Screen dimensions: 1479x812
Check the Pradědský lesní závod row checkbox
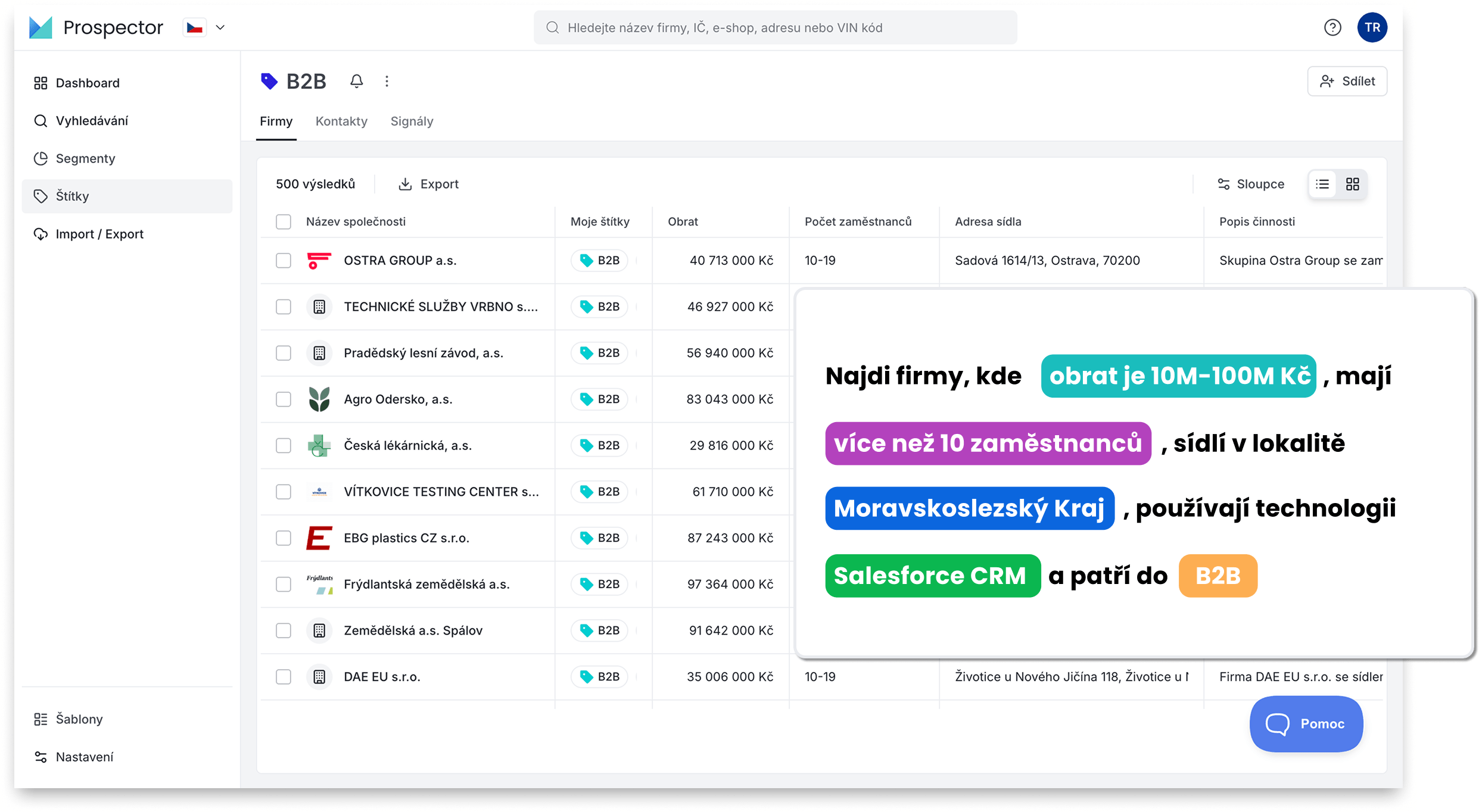284,353
